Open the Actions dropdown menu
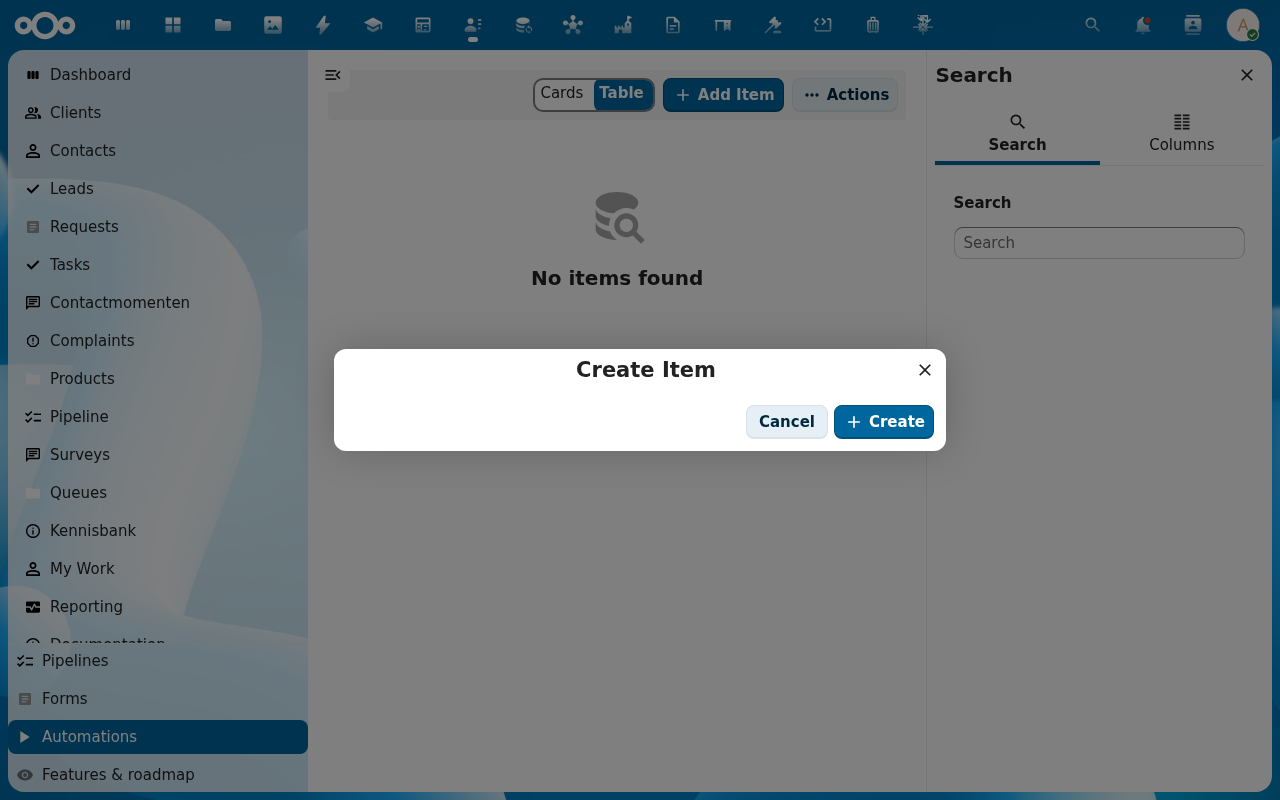This screenshot has height=800, width=1280. pos(846,95)
